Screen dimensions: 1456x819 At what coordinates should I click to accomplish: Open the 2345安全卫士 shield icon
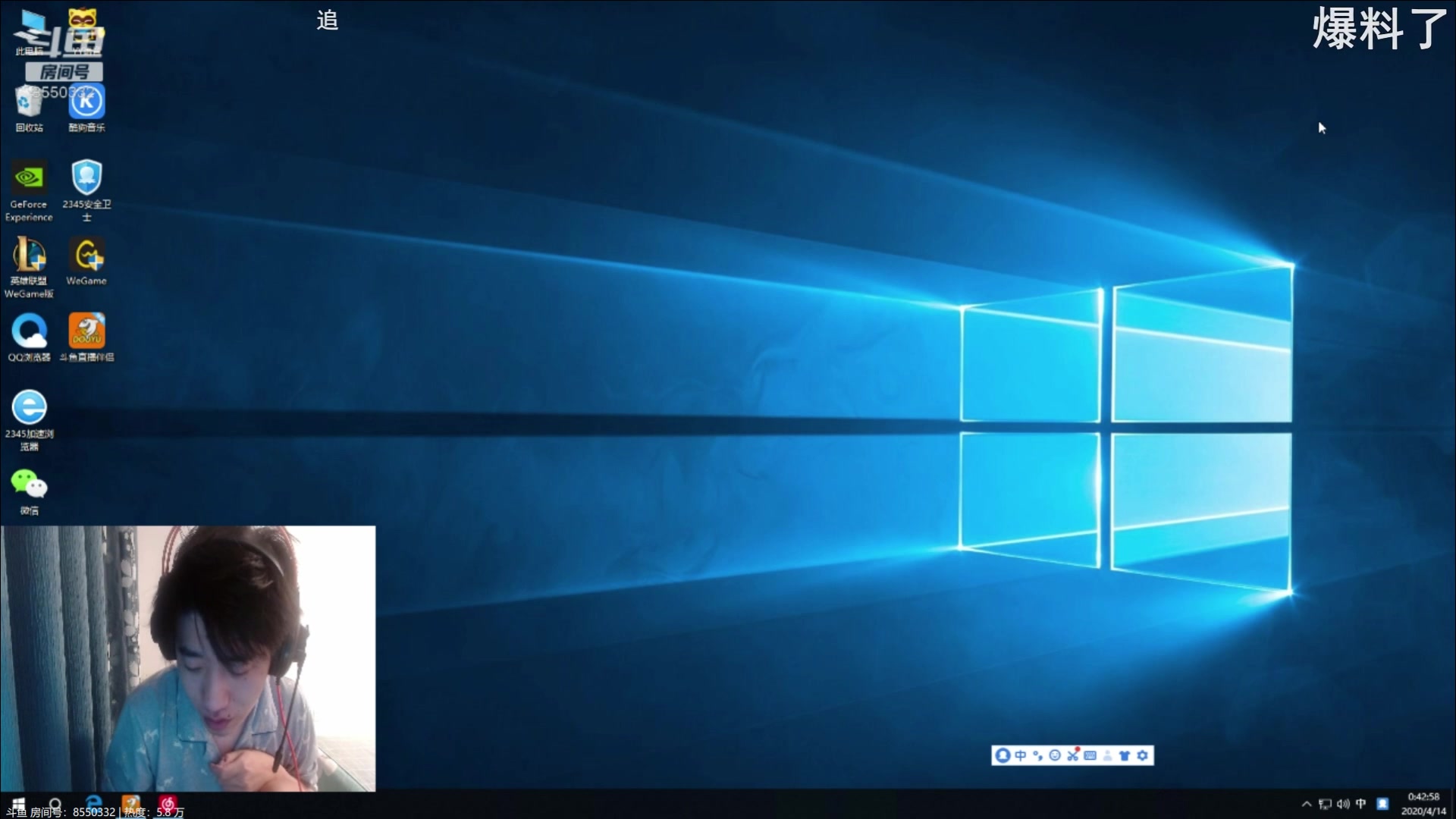[x=86, y=190]
